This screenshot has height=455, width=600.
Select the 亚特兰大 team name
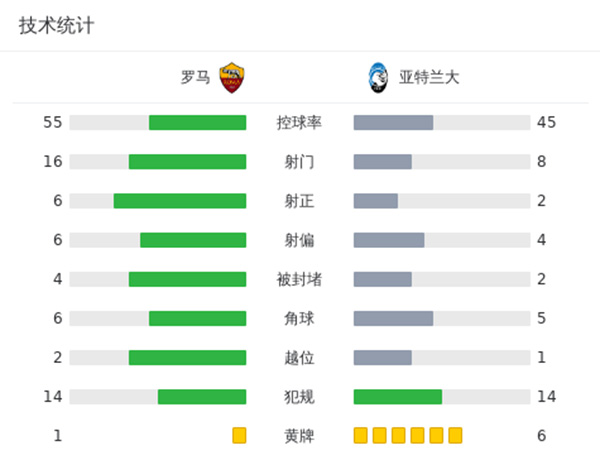(429, 77)
